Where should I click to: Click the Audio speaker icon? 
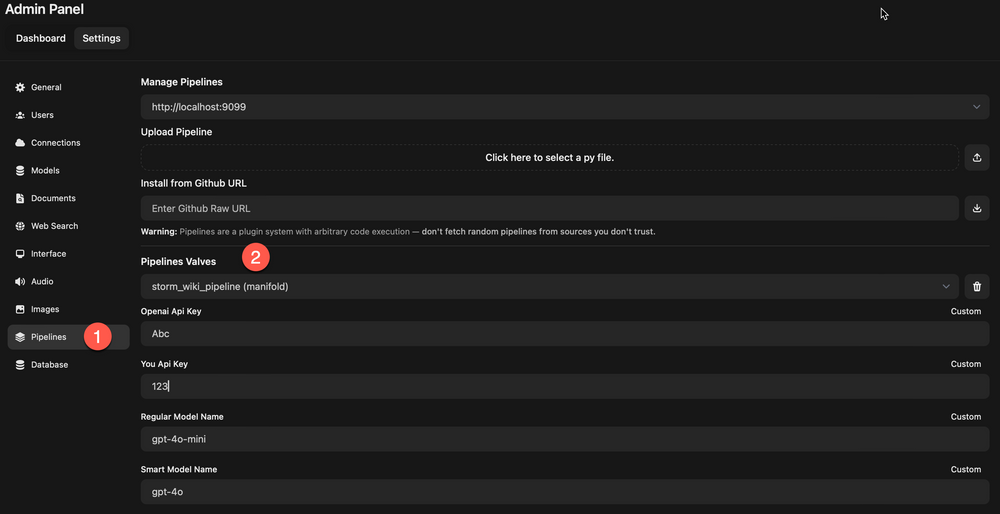(x=20, y=282)
